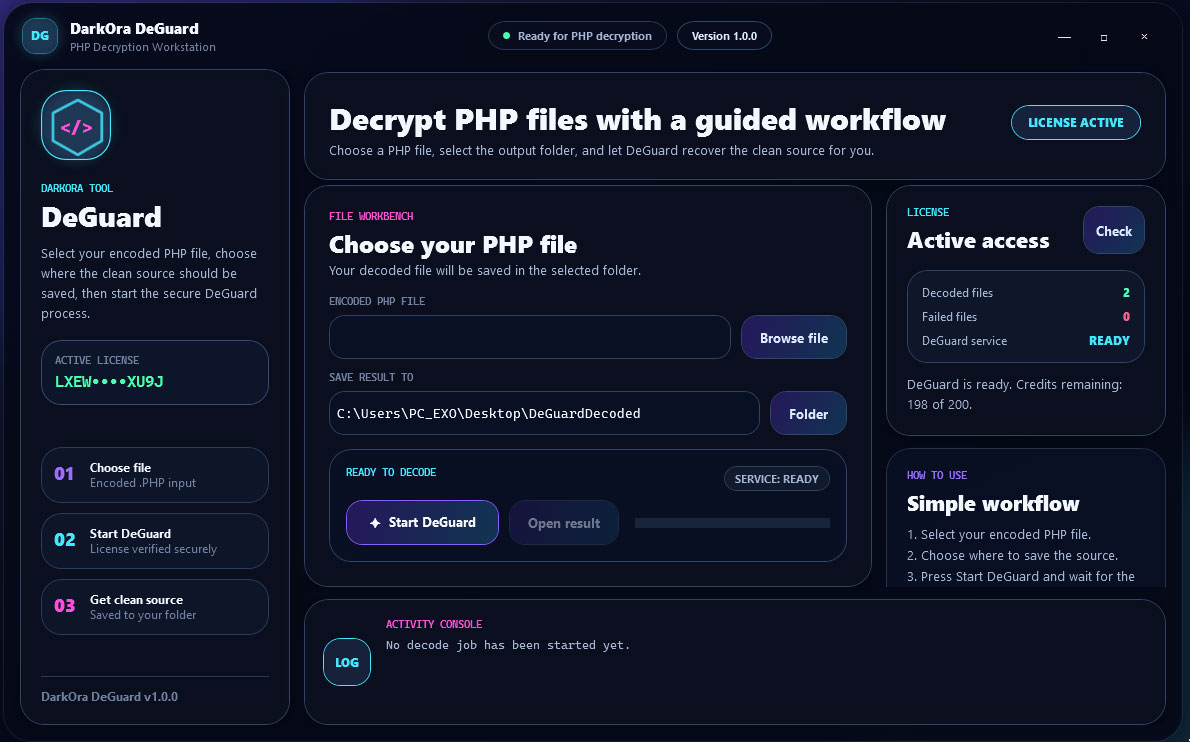
Task: Click the green ready status dot
Action: (506, 36)
